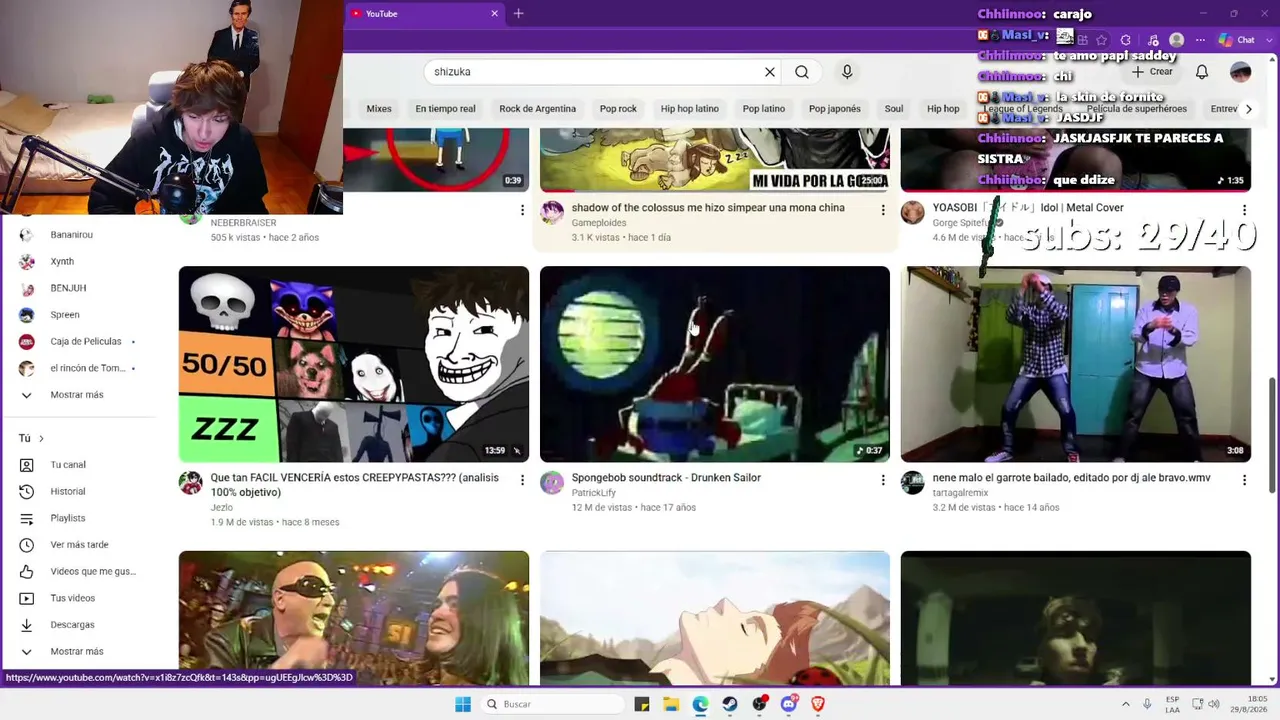The height and width of the screenshot is (720, 1280).
Task: Select the Rock de Argentina filter chip
Action: click(537, 109)
